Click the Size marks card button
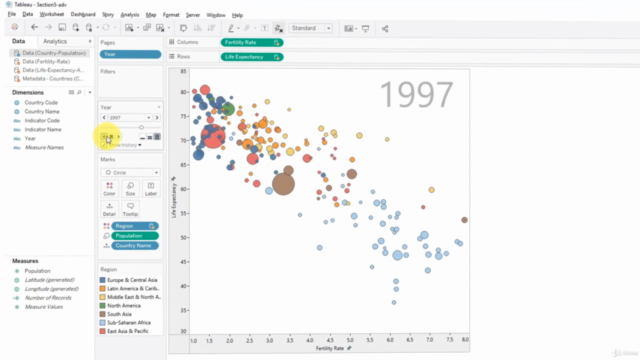Viewport: 640px width, 360px height. point(130,189)
